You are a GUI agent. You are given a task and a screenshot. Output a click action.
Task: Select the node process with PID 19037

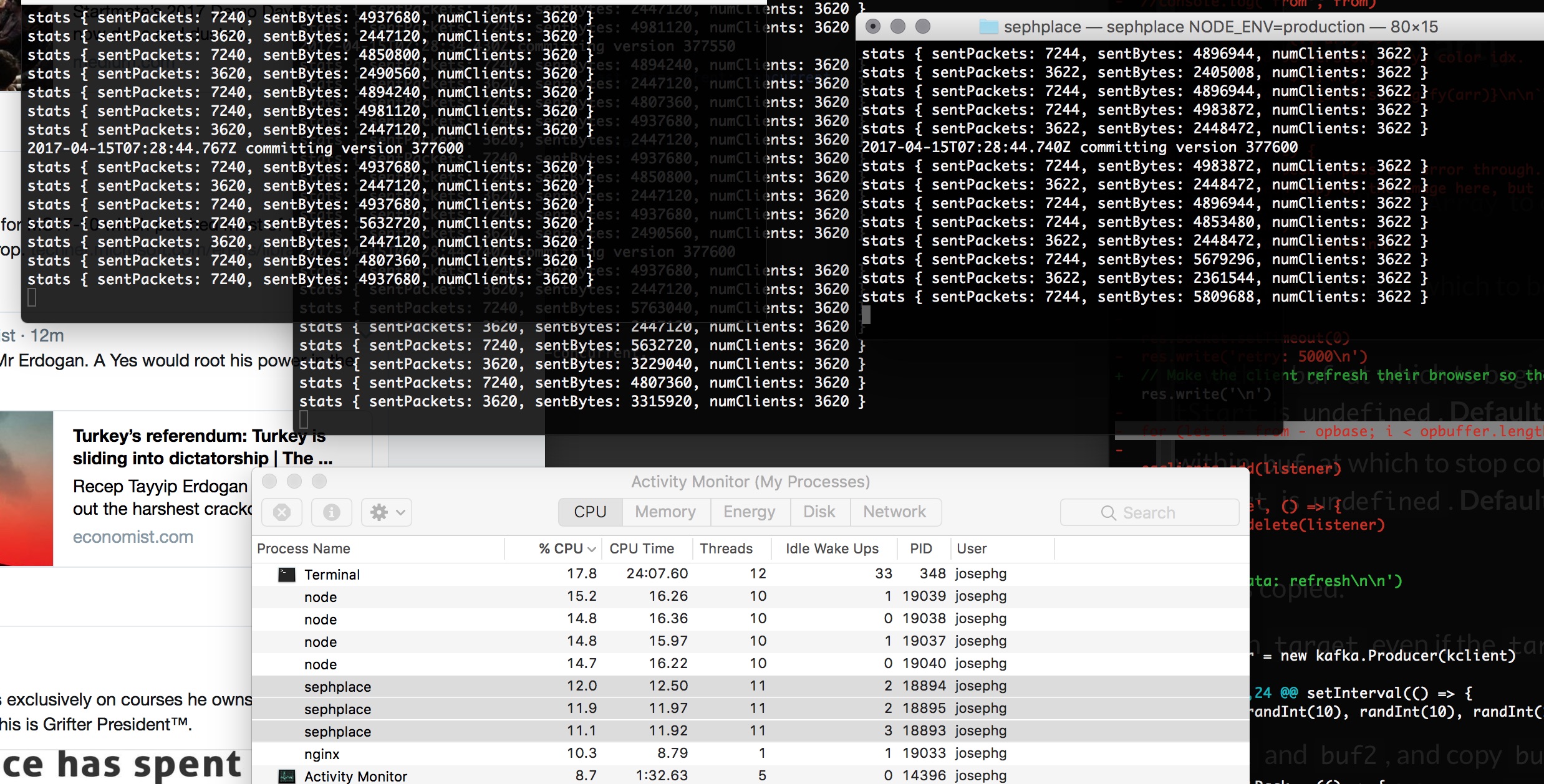tap(751, 641)
